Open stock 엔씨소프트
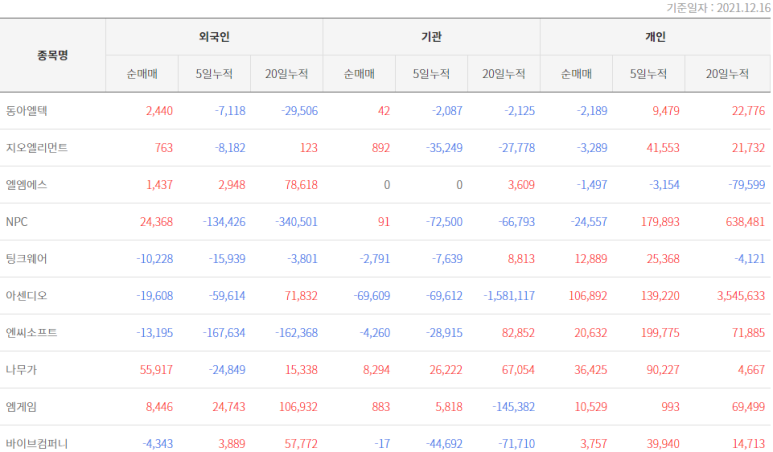The width and height of the screenshot is (773, 452). tap(32, 333)
